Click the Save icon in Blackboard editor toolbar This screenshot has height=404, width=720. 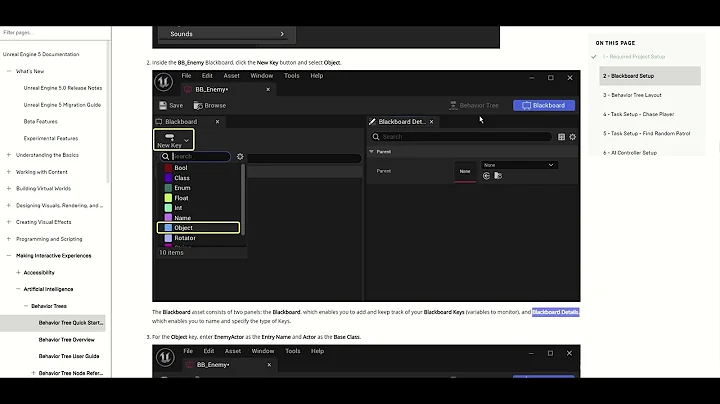pos(163,106)
